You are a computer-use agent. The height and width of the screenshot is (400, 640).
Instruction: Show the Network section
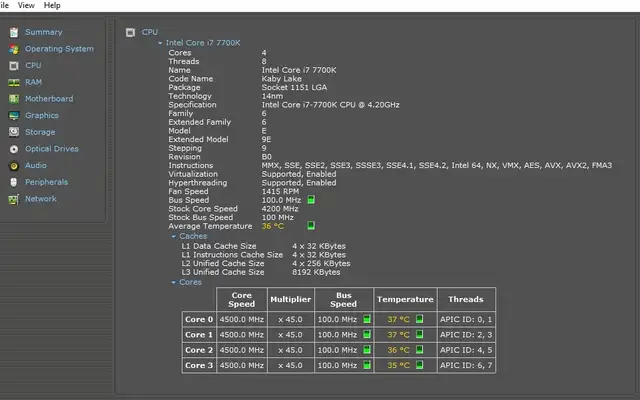tap(41, 199)
